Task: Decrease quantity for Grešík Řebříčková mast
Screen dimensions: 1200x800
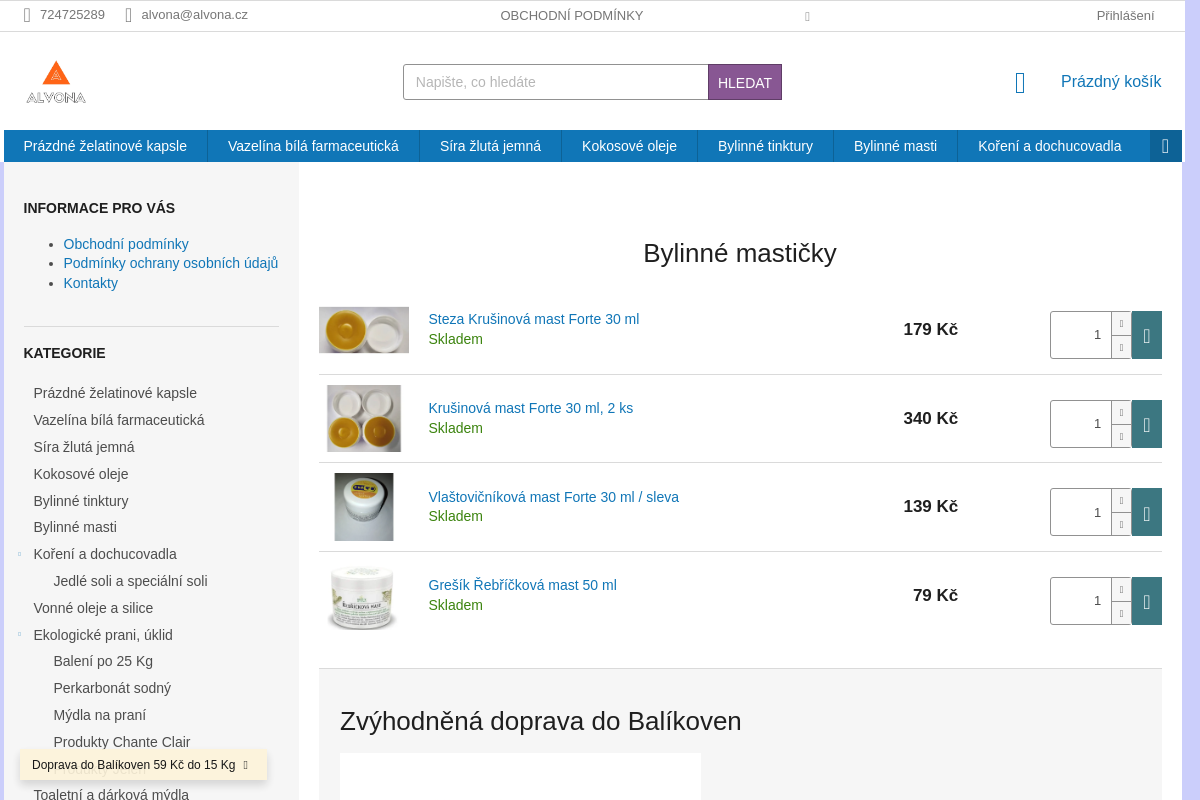Action: 1121,613
